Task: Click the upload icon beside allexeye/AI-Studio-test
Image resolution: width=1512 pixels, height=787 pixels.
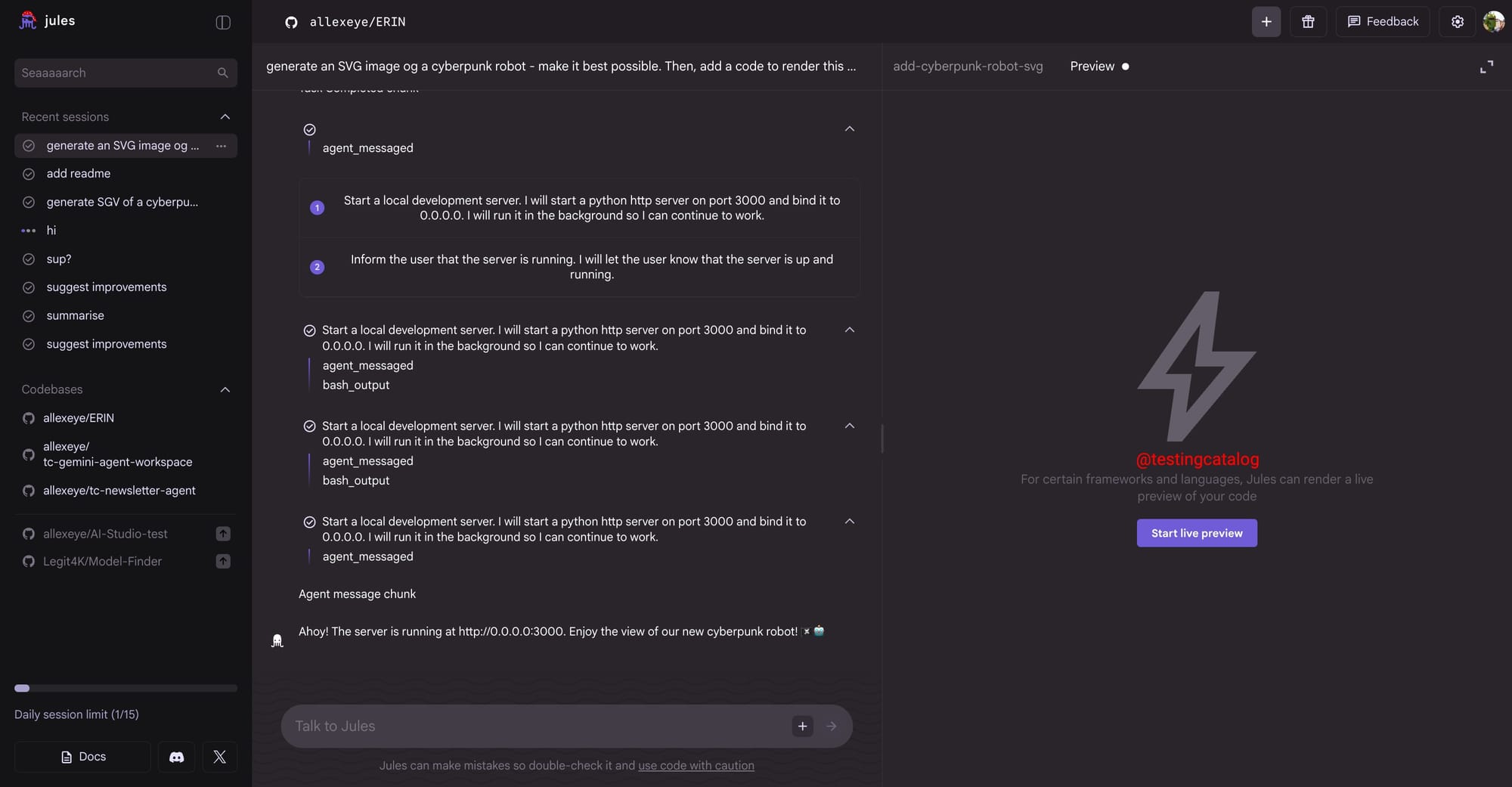Action: (223, 534)
